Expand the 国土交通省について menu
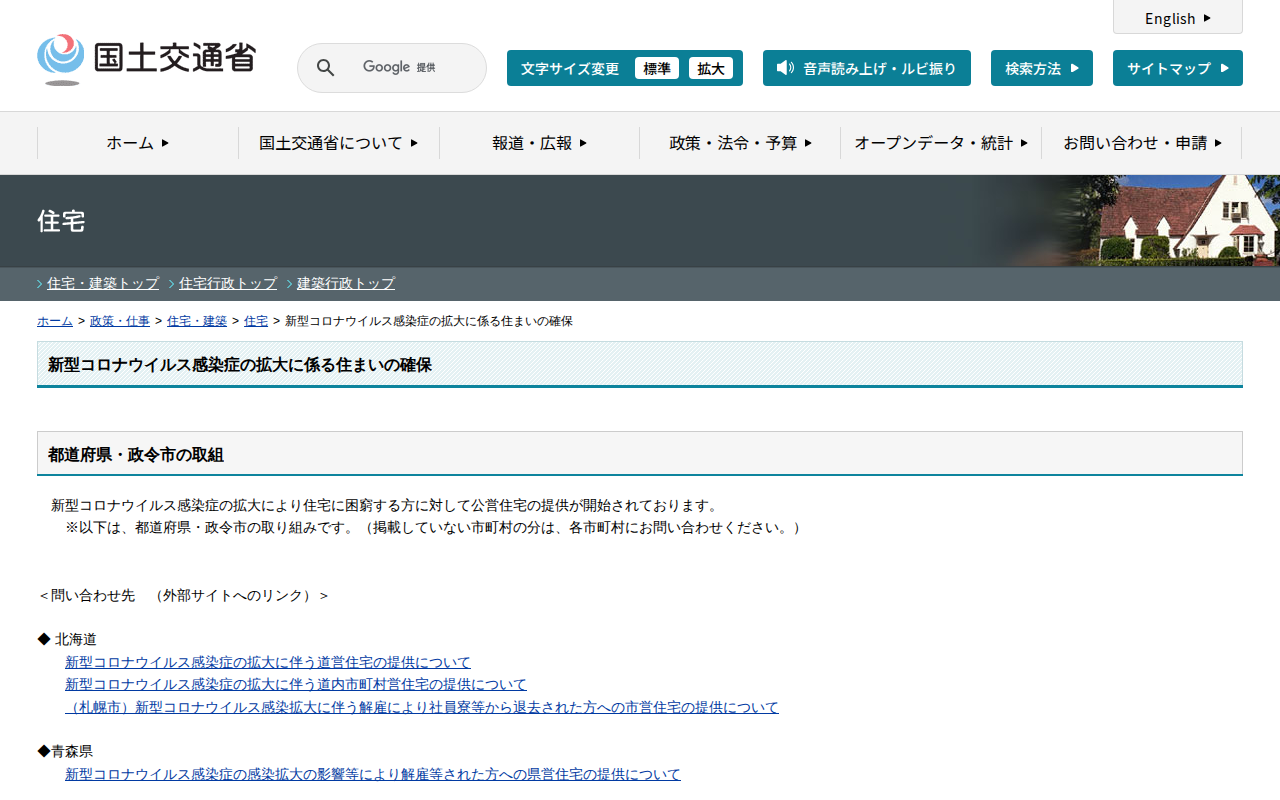The image size is (1280, 800). (338, 143)
